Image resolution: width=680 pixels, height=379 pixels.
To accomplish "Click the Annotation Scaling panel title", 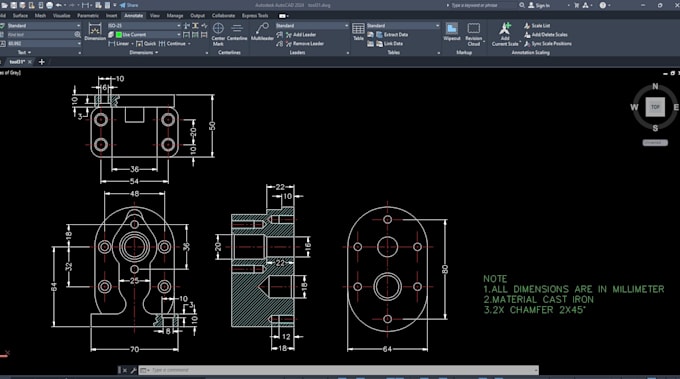I will (530, 52).
